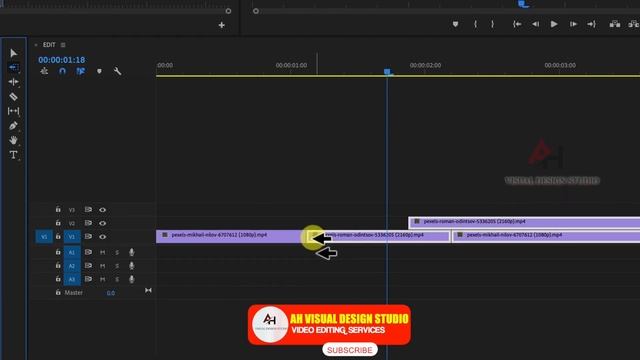Select the Selection tool arrow

pyautogui.click(x=13, y=53)
